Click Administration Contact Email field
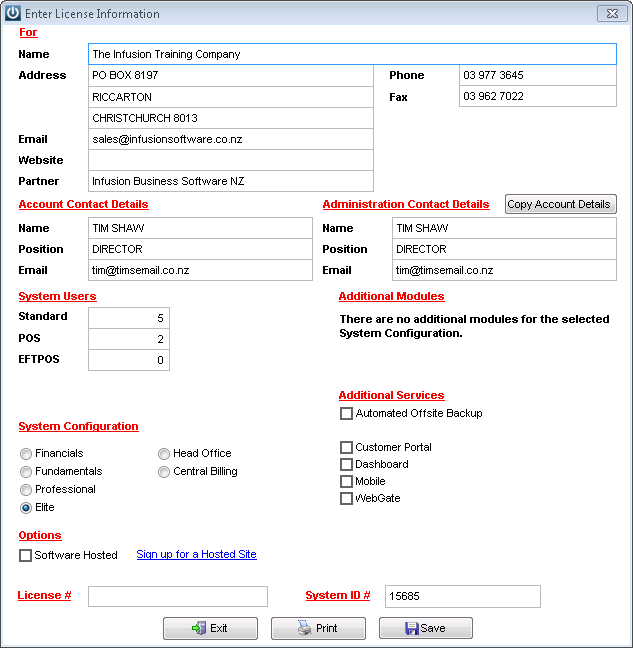This screenshot has height=648, width=633. [x=504, y=270]
